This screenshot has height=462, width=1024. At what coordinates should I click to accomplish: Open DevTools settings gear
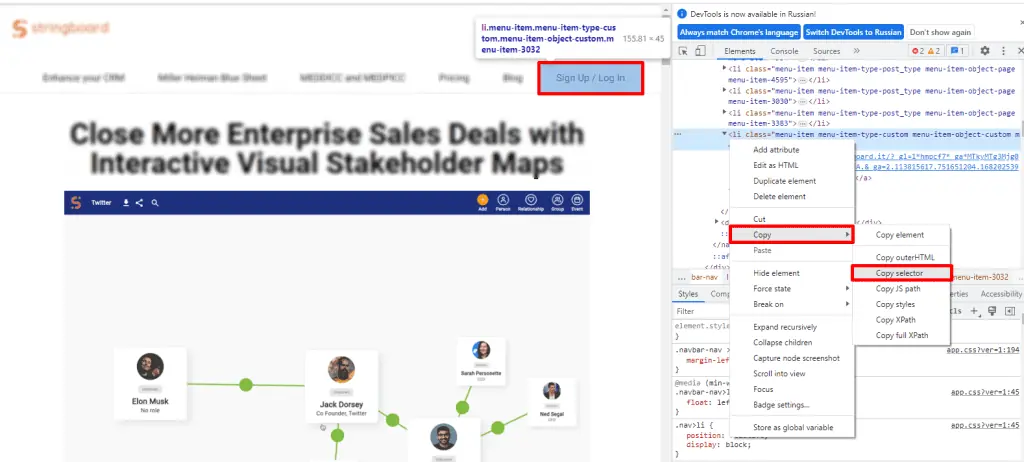point(985,51)
